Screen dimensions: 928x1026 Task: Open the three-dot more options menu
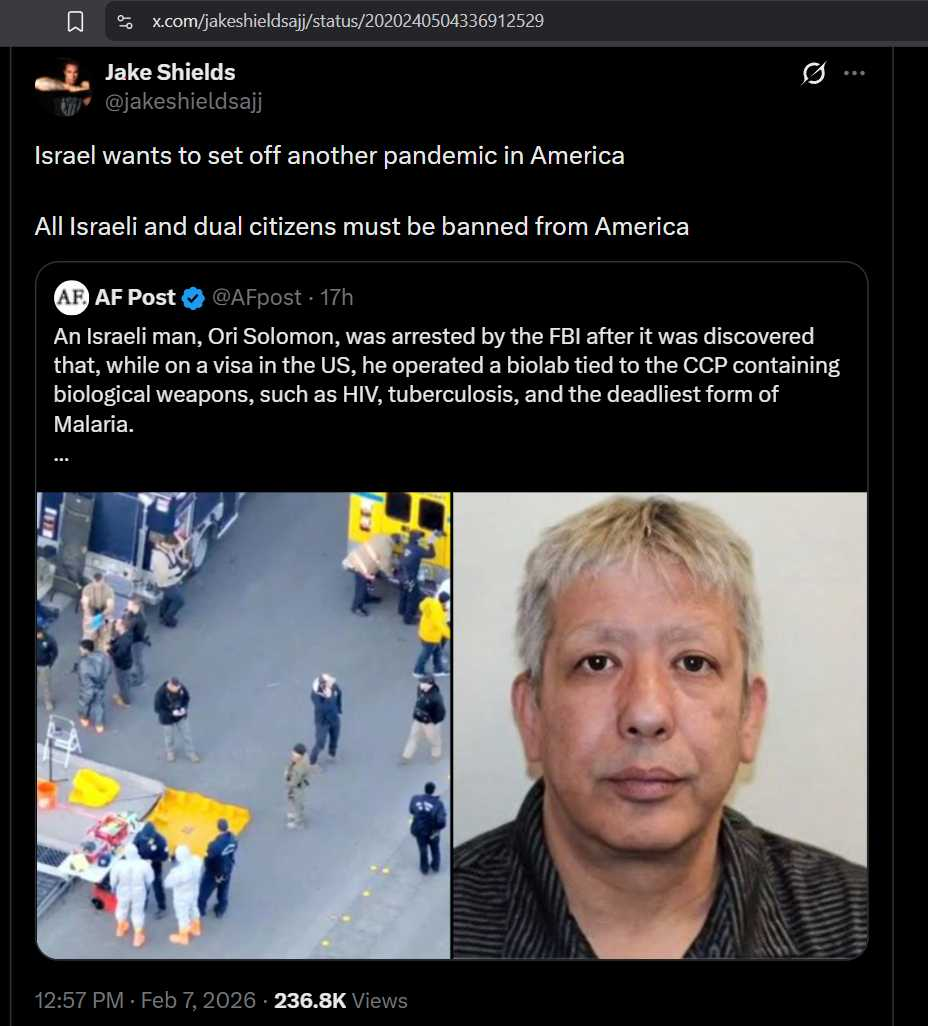point(854,73)
